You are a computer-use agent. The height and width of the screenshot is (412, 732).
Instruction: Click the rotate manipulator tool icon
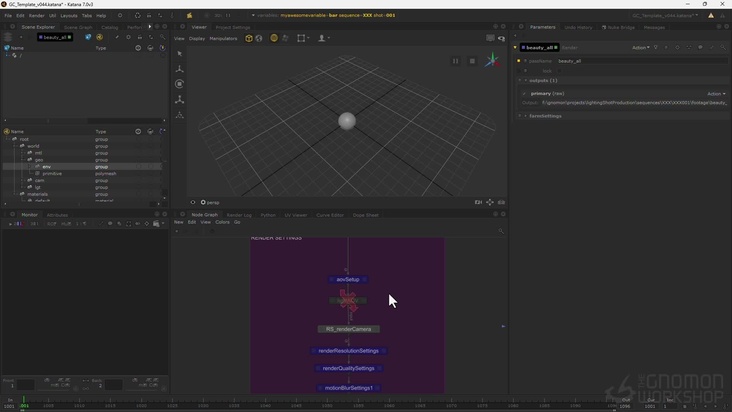pyautogui.click(x=179, y=84)
